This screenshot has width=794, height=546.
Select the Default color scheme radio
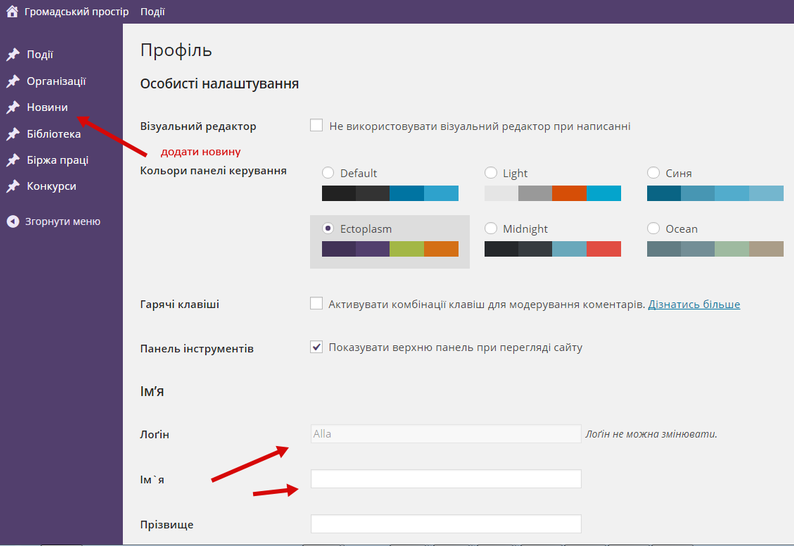click(328, 173)
